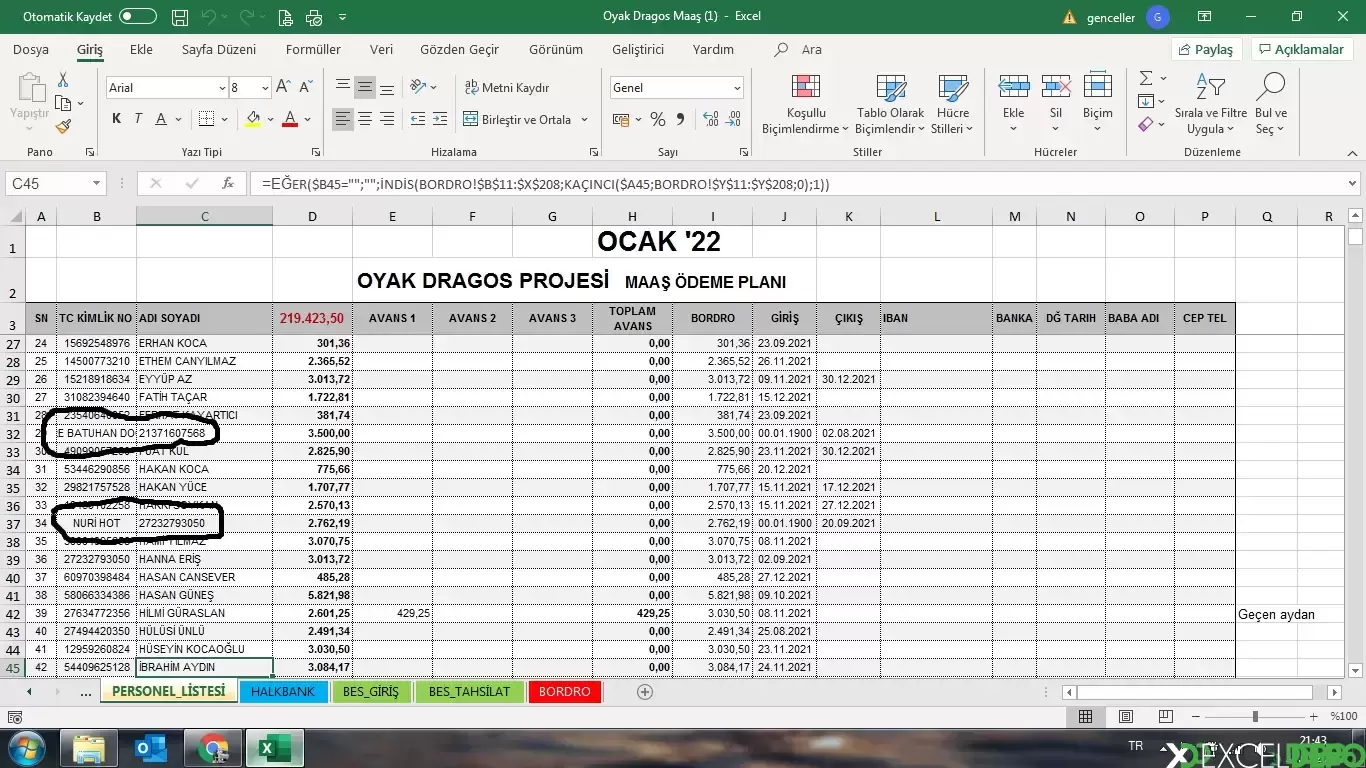This screenshot has height=768, width=1366.
Task: Click Metni Kaydır wrap text
Action: 507,88
